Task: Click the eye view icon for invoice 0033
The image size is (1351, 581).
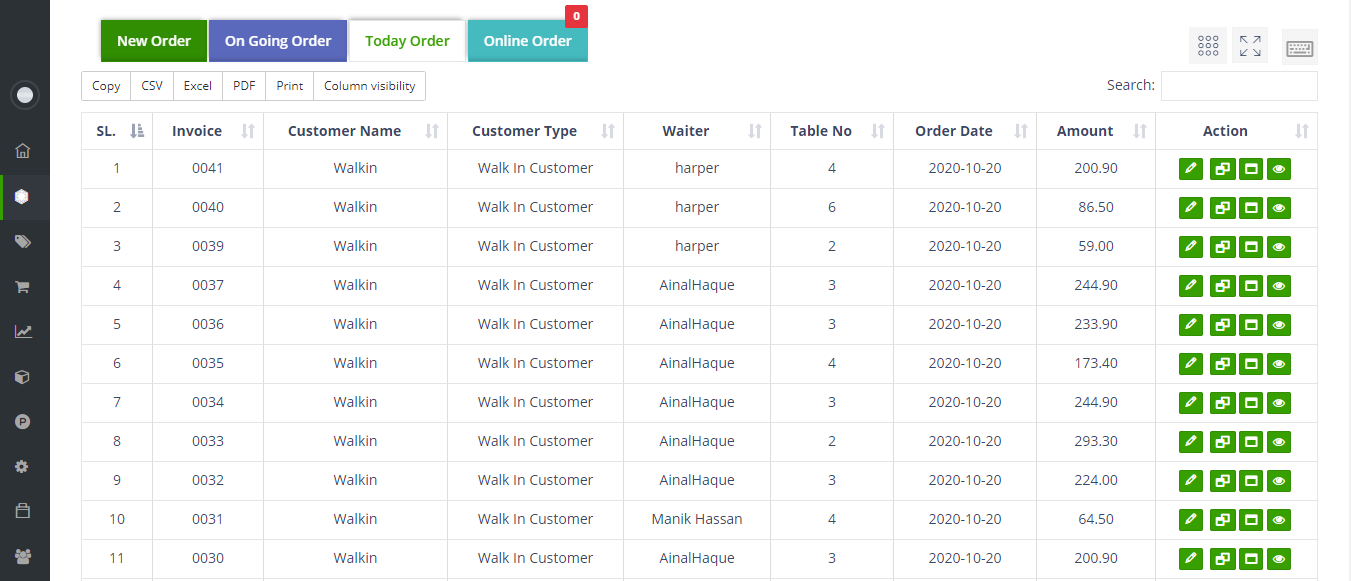Action: click(1278, 442)
